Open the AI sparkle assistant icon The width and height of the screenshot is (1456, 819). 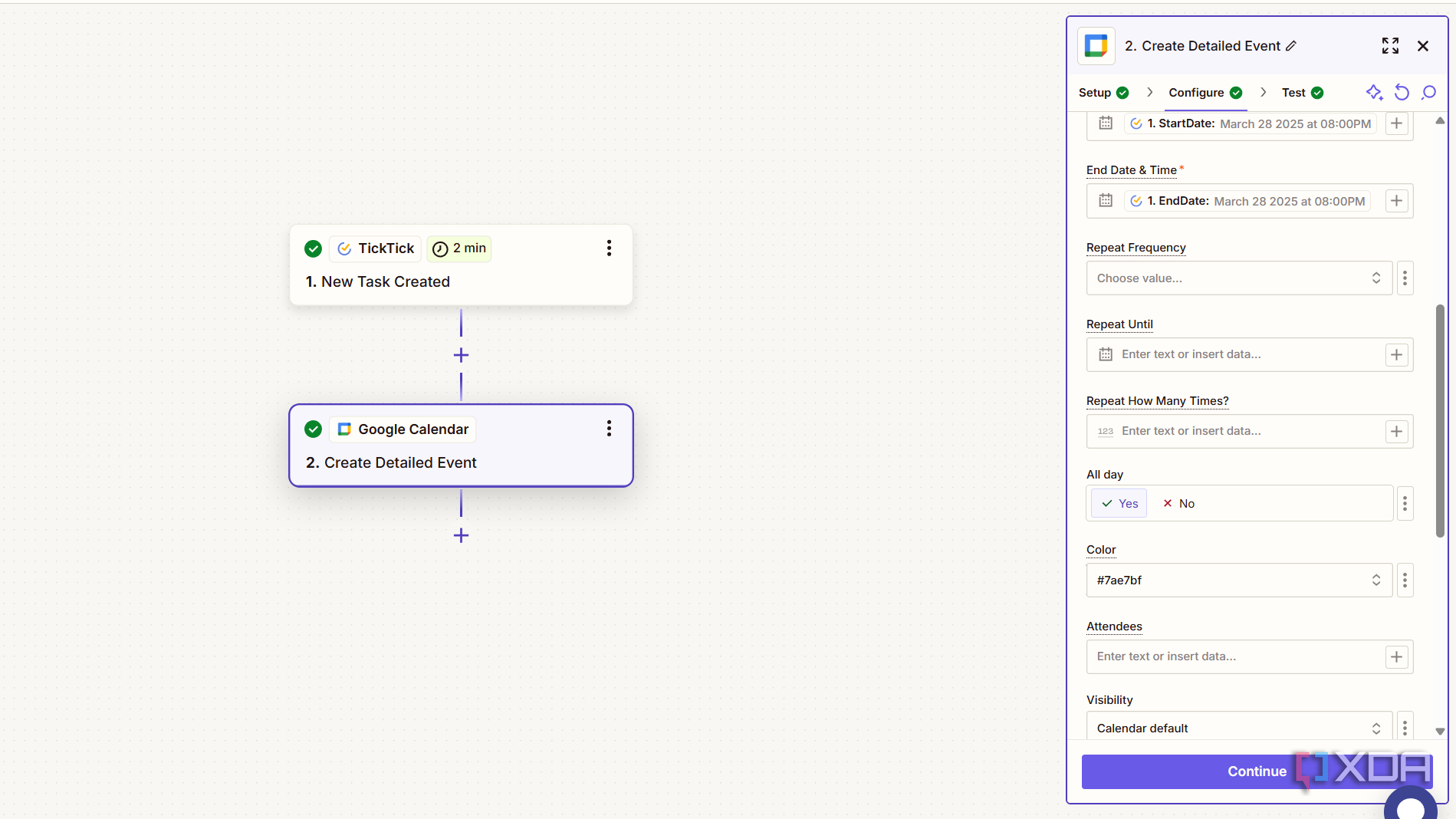1374,93
